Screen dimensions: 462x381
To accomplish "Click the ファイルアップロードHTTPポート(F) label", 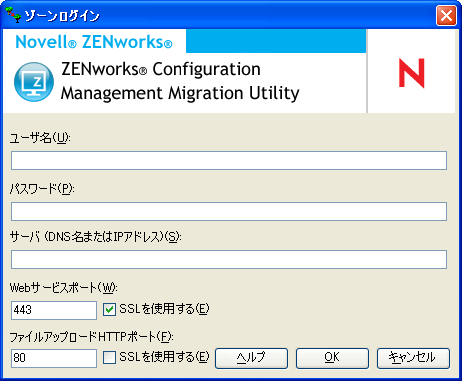I will [x=92, y=337].
